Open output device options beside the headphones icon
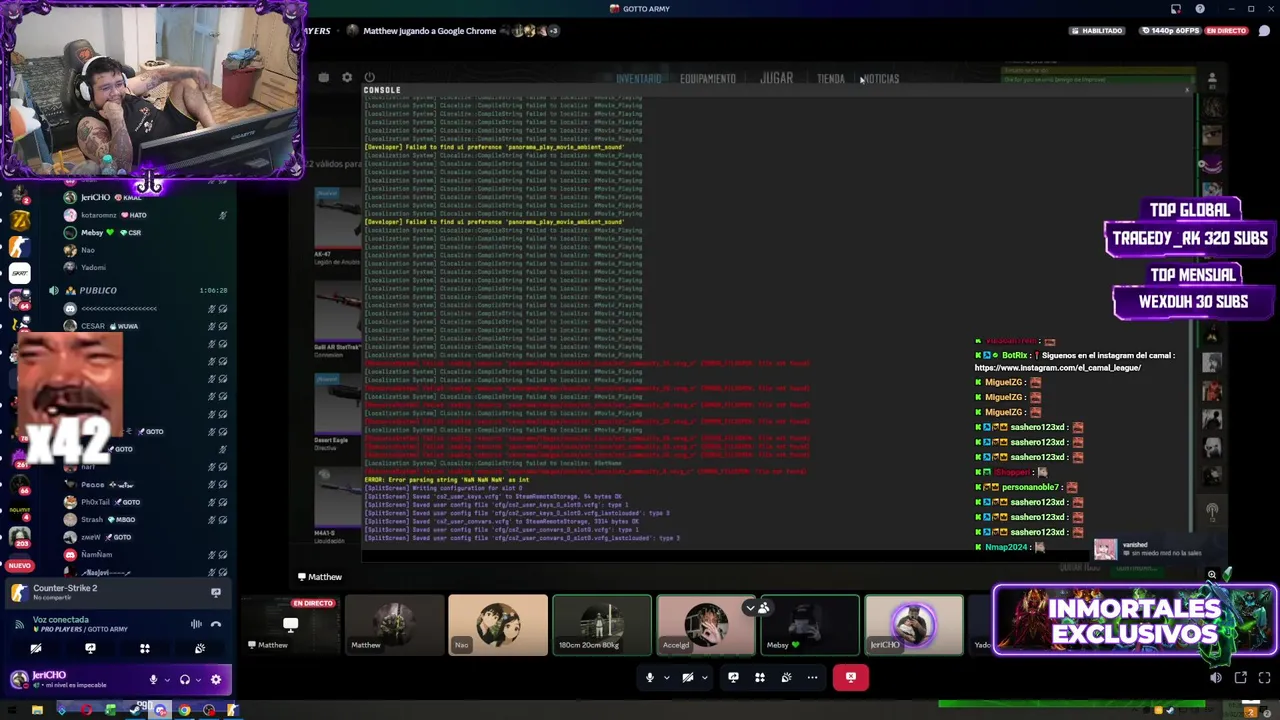Viewport: 1280px width, 720px height. (x=198, y=680)
